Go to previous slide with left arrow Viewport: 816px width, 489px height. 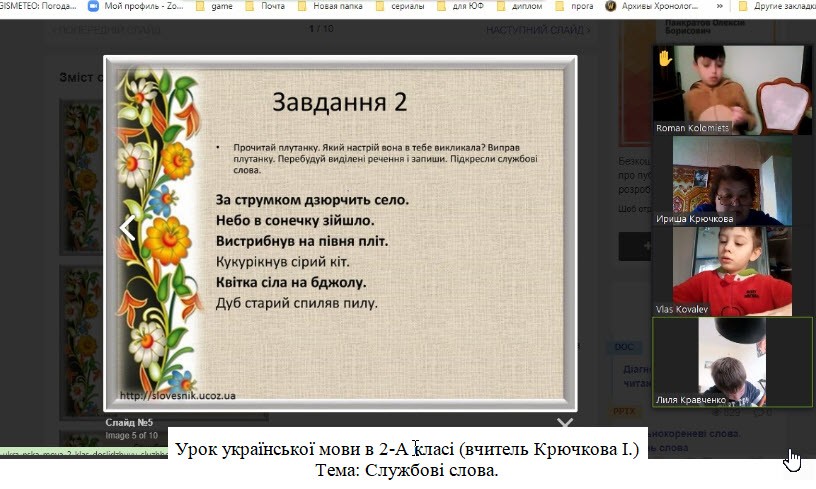click(127, 228)
